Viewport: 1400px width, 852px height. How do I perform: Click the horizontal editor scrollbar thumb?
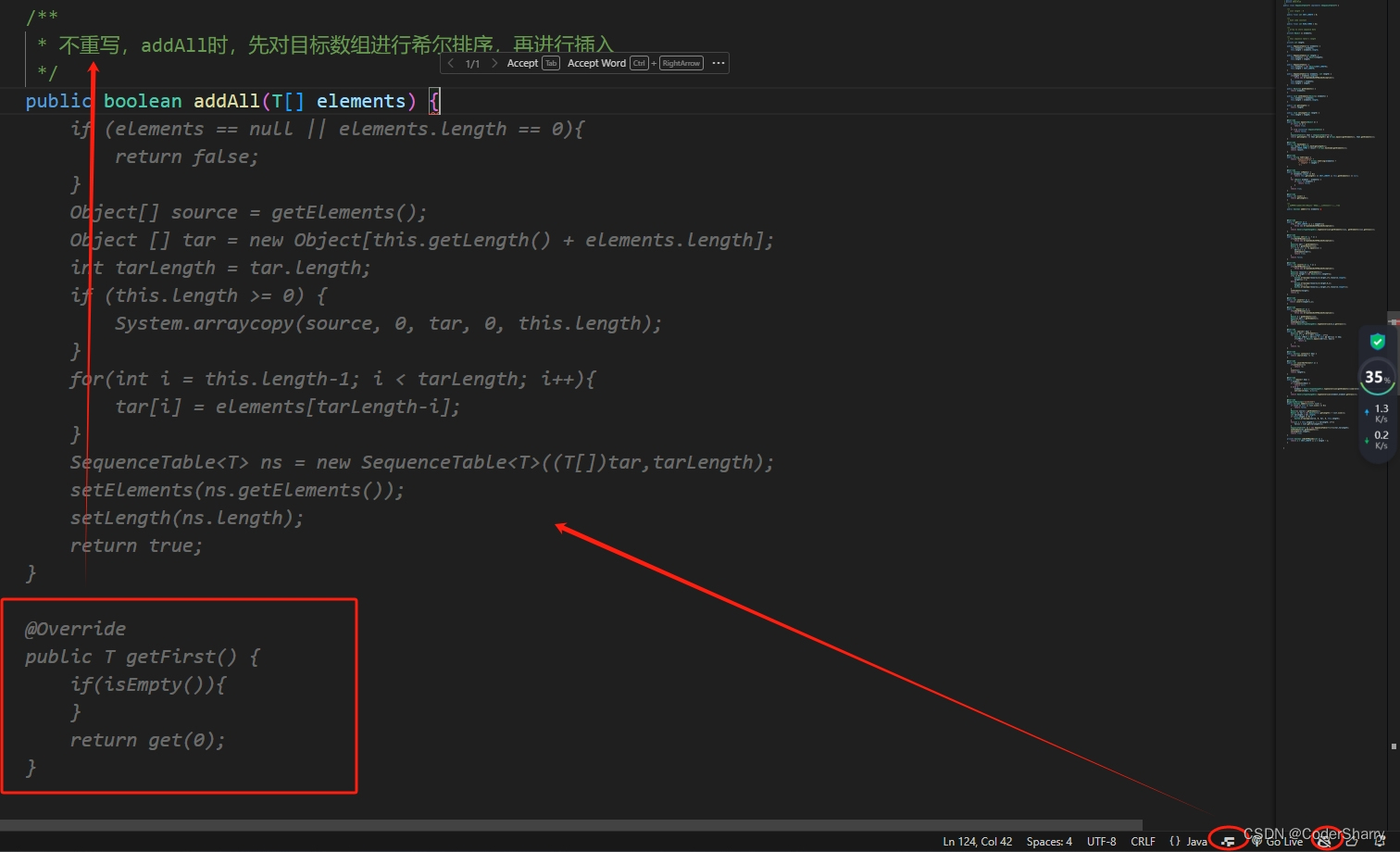(571, 824)
